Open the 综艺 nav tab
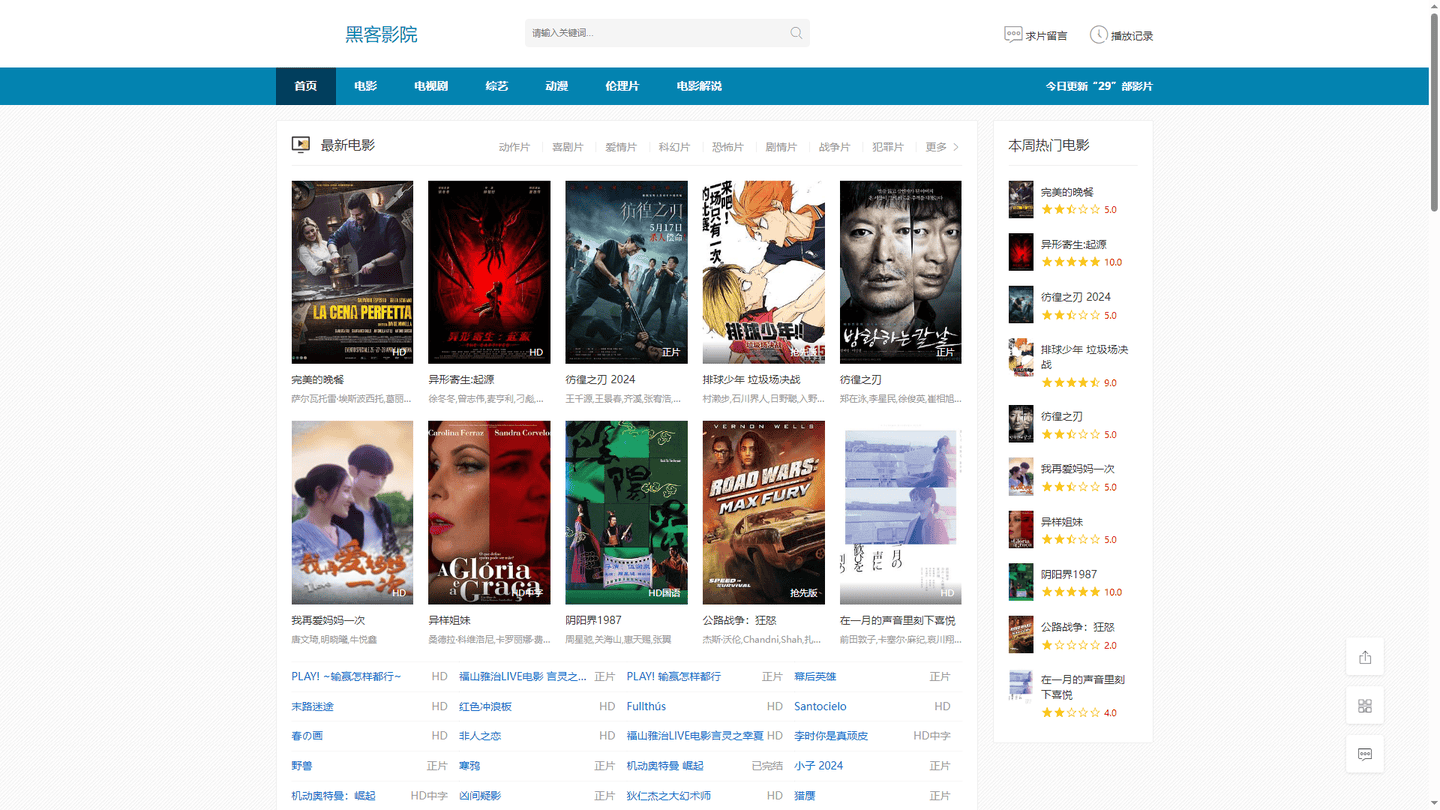 (497, 86)
